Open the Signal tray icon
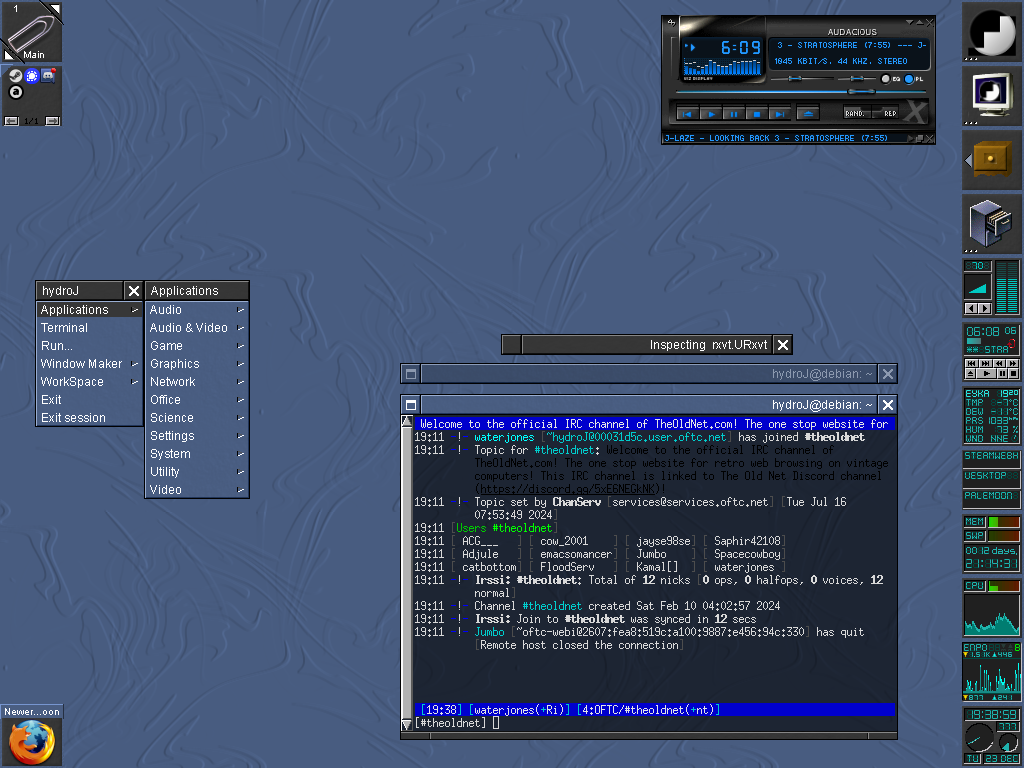The width and height of the screenshot is (1024, 768). (31, 75)
